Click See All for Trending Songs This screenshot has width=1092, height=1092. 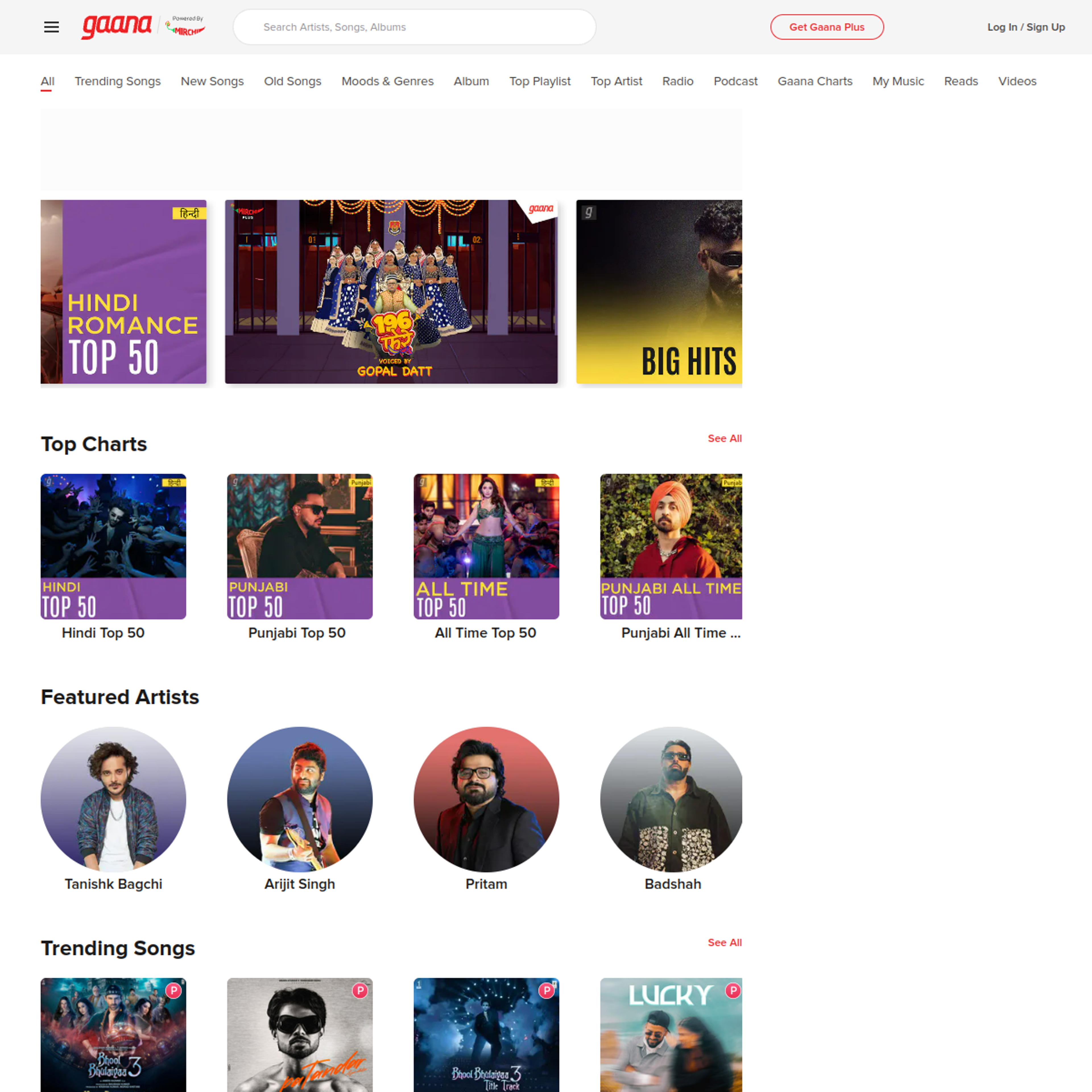(725, 943)
